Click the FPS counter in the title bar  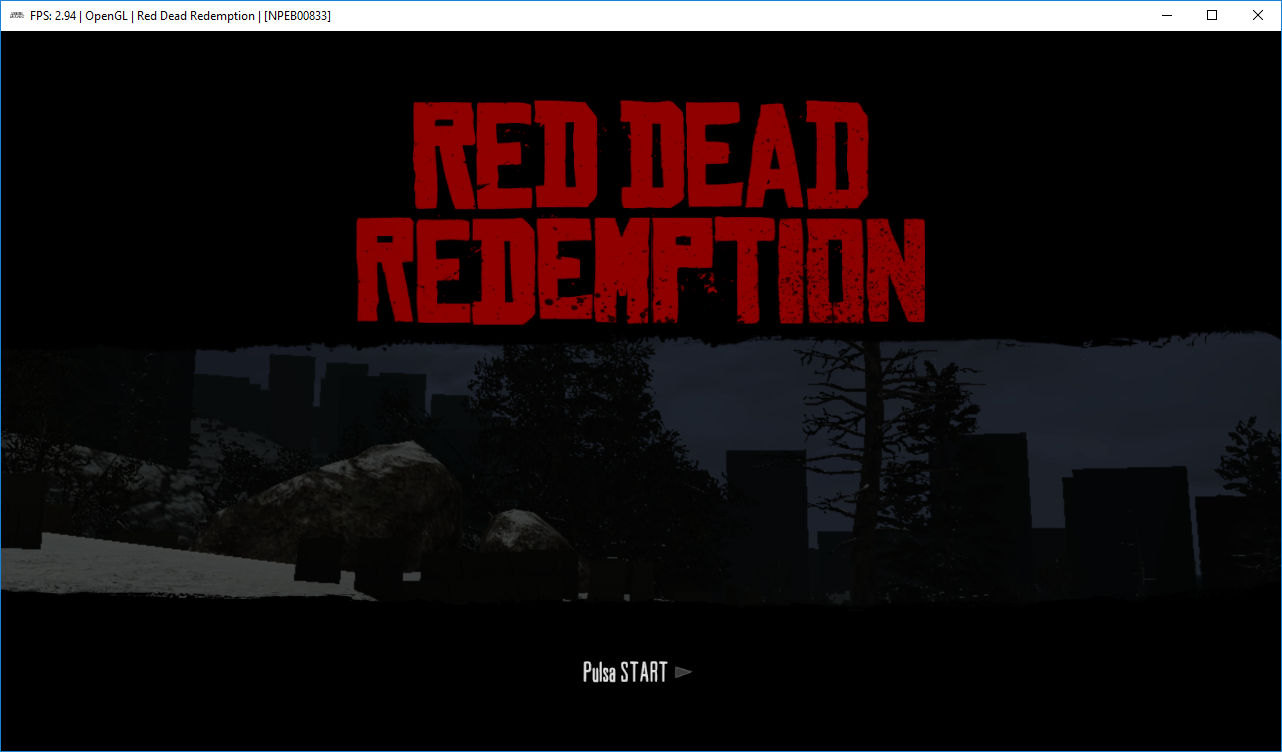tap(53, 16)
